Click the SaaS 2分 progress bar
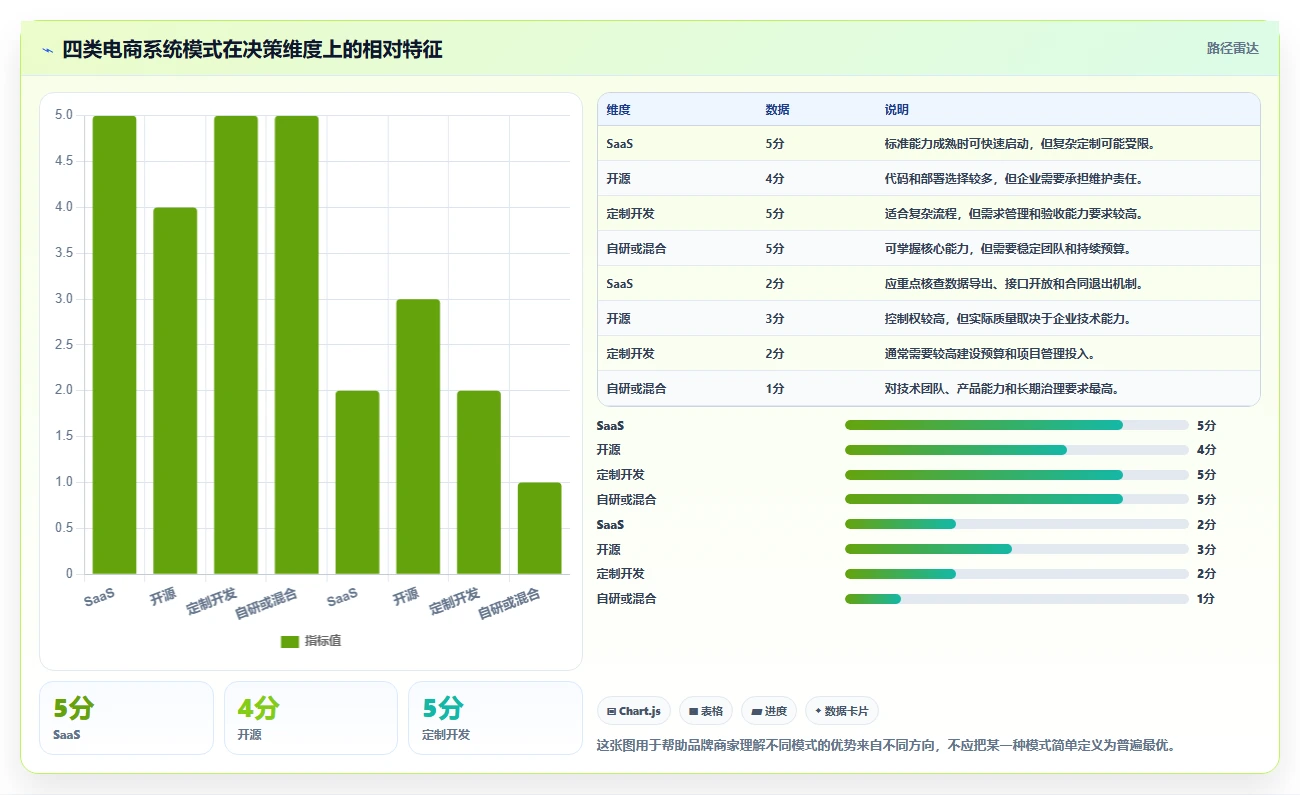 coord(1017,524)
